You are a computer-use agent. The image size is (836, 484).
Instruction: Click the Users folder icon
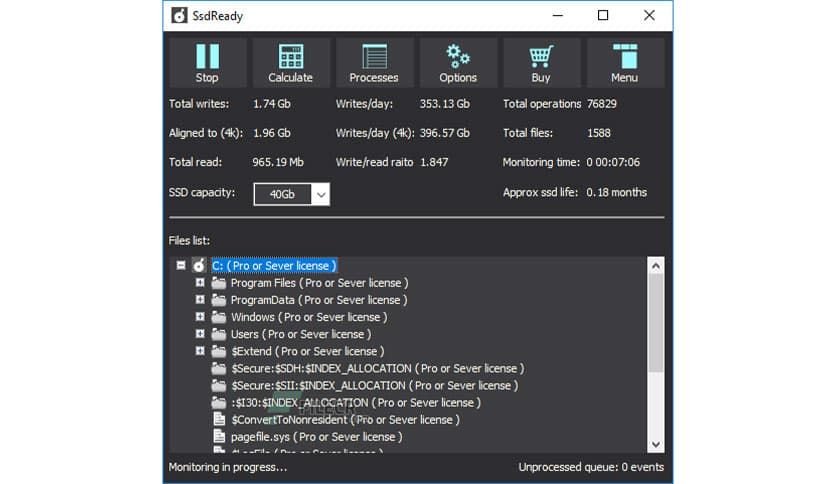pyautogui.click(x=219, y=334)
